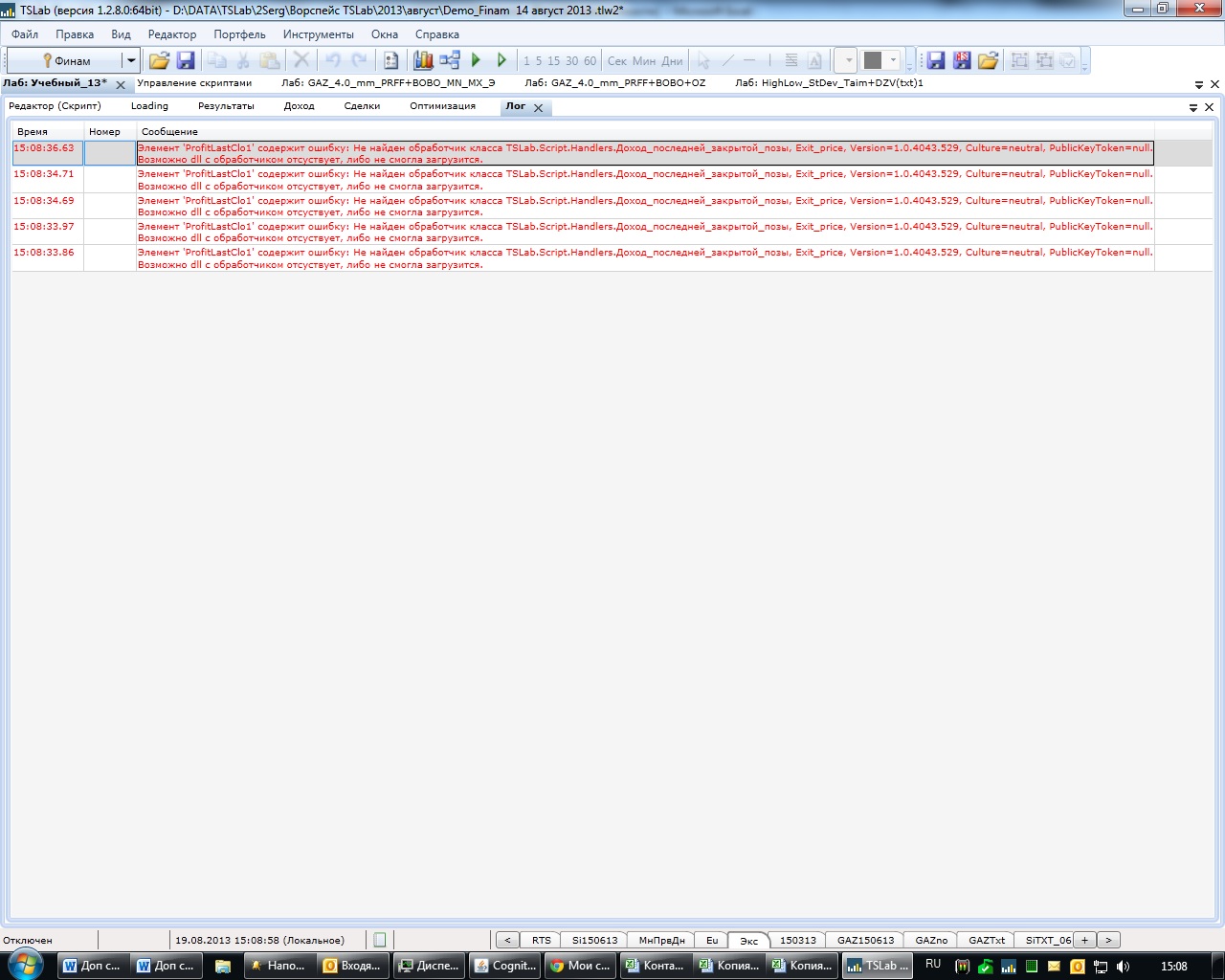
Task: Open the Портфель menu
Action: pyautogui.click(x=239, y=34)
